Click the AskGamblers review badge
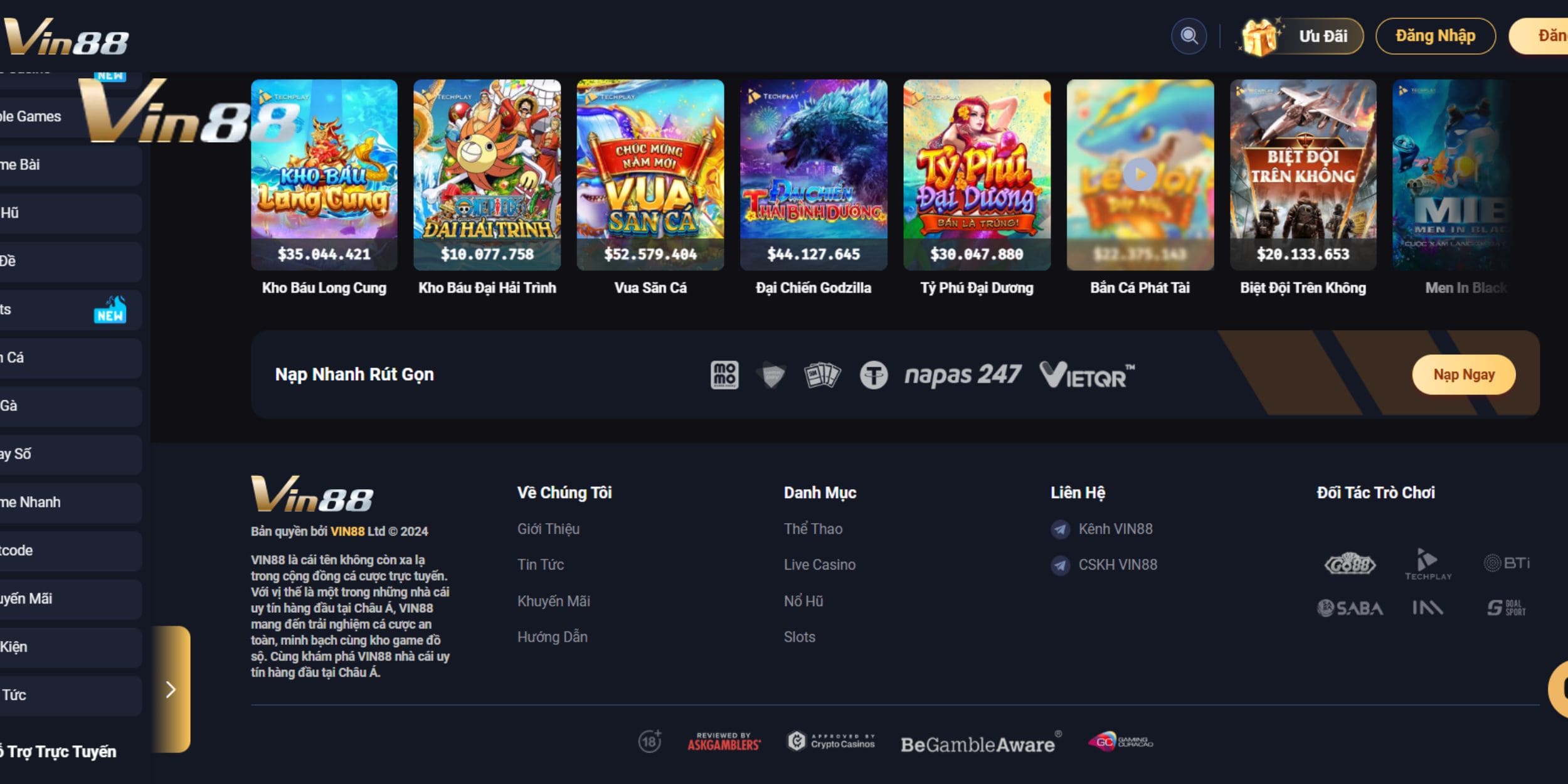The height and width of the screenshot is (784, 1568). [x=723, y=742]
